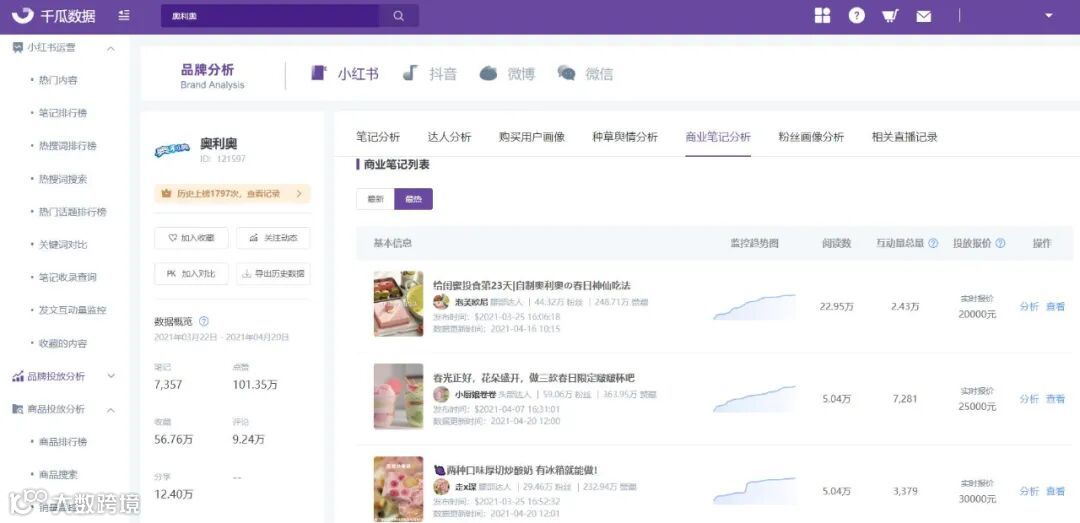
Task: Switch to the 种草舆情分析 tab
Action: [x=625, y=136]
